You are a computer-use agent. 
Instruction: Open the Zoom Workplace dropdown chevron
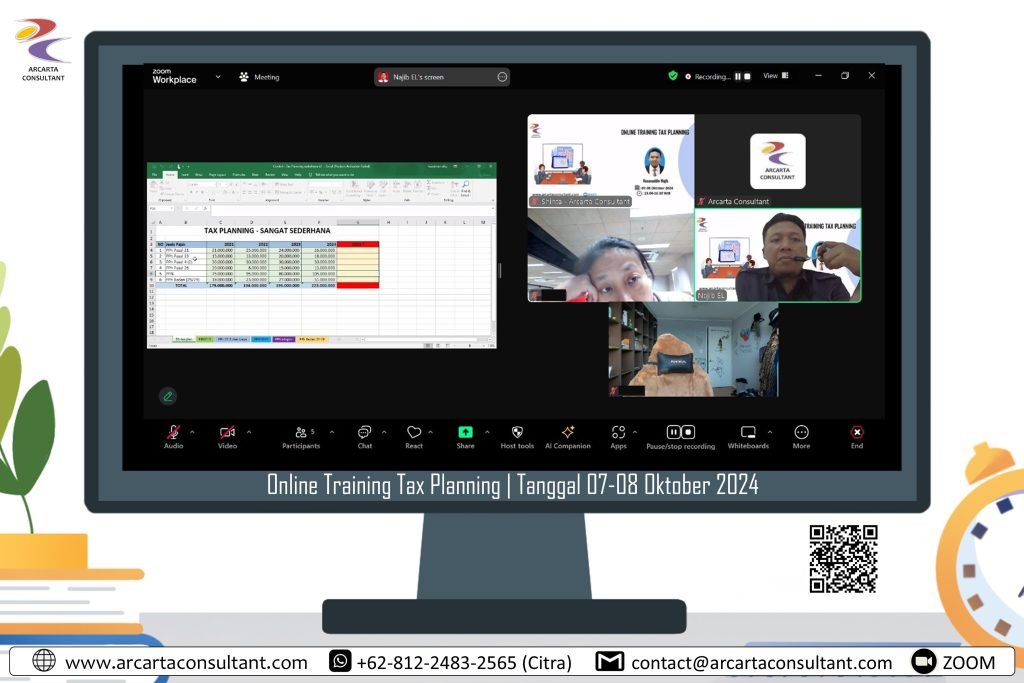pos(218,76)
